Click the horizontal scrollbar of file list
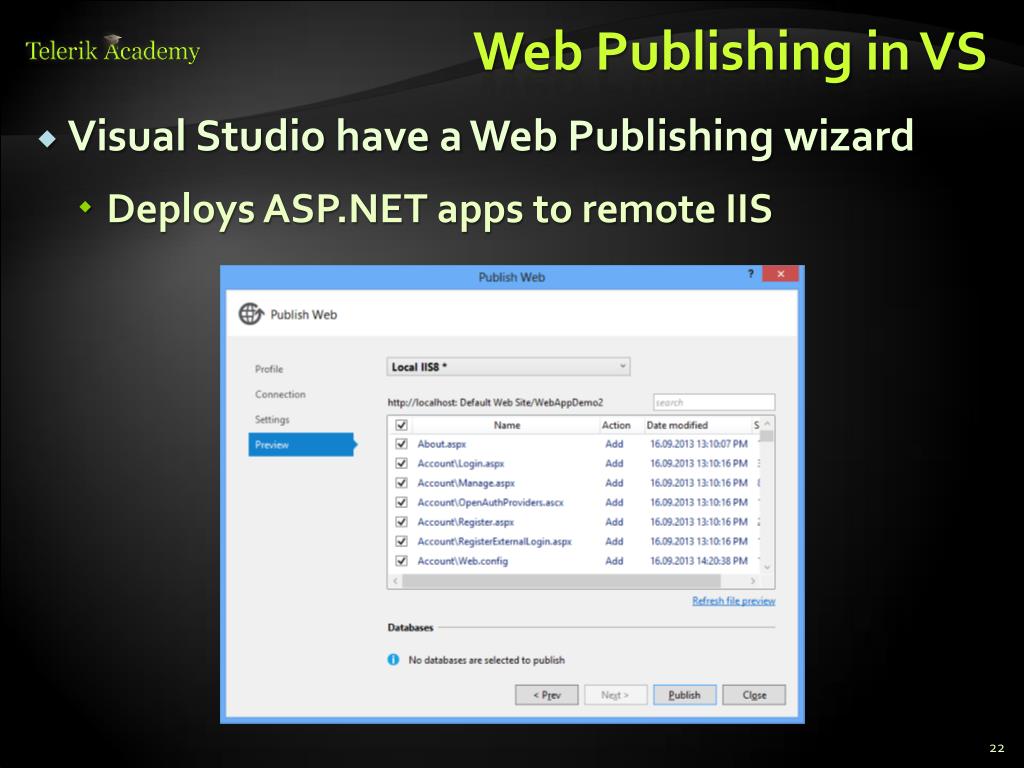Viewport: 1024px width, 768px height. pos(561,581)
